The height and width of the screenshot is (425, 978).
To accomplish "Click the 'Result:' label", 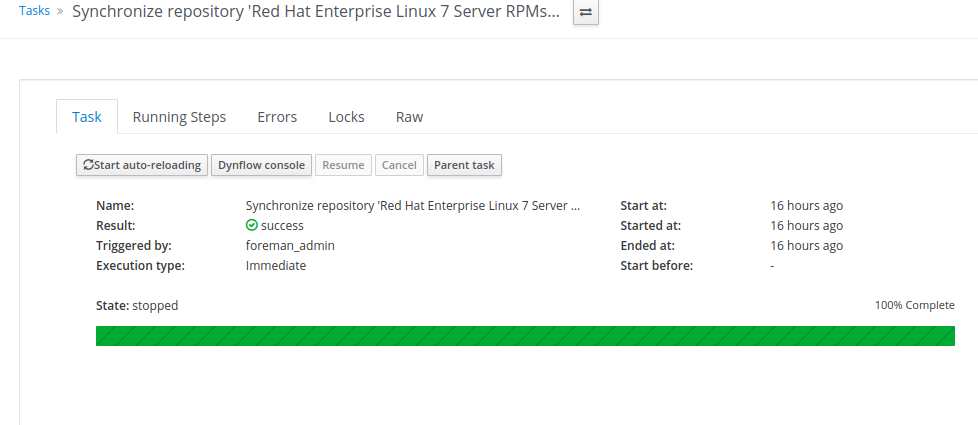I will click(115, 226).
